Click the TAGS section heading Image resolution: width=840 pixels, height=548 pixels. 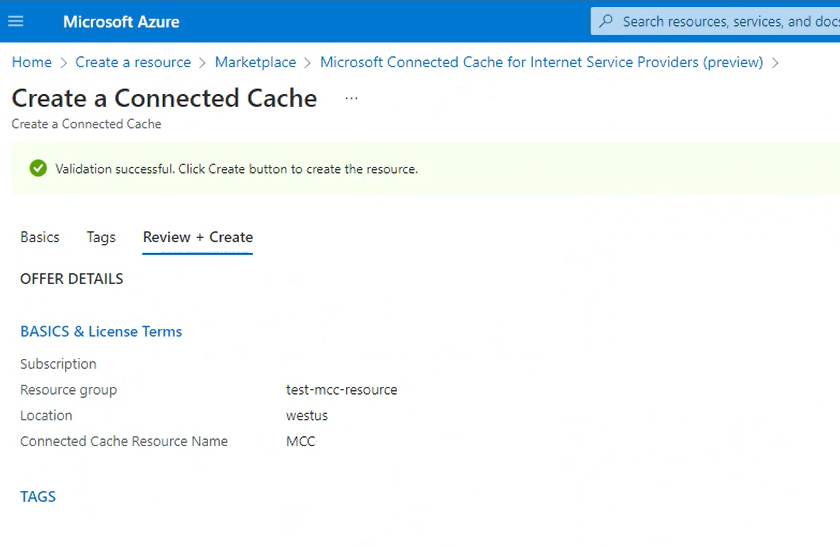point(38,496)
